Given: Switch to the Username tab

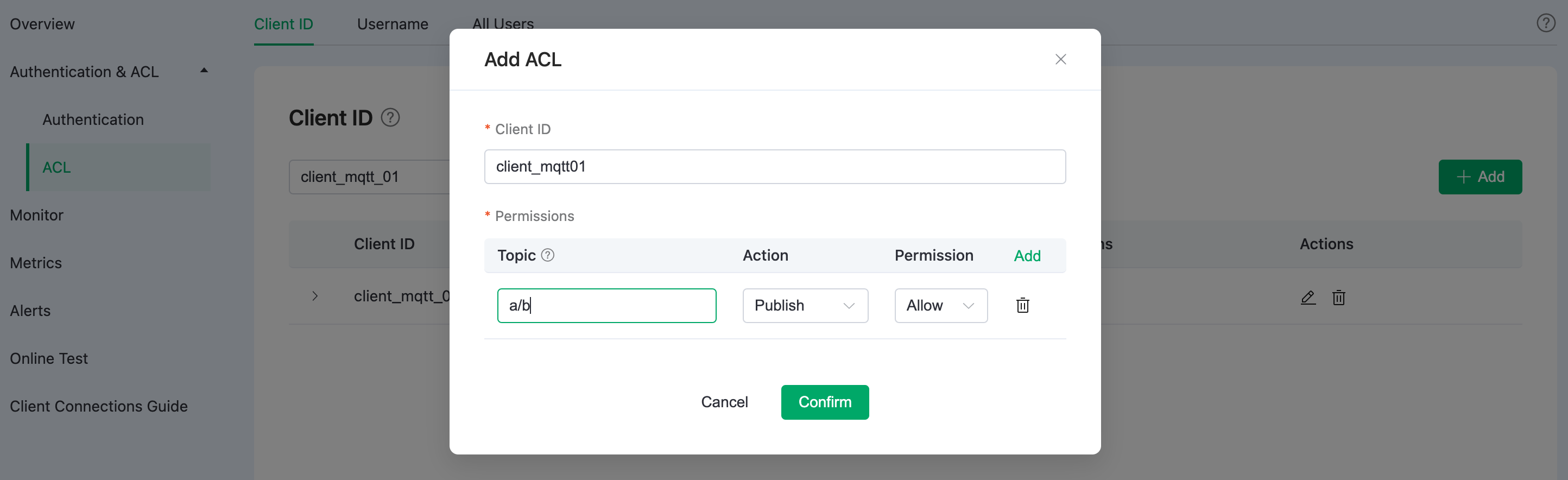Looking at the screenshot, I should (x=393, y=24).
